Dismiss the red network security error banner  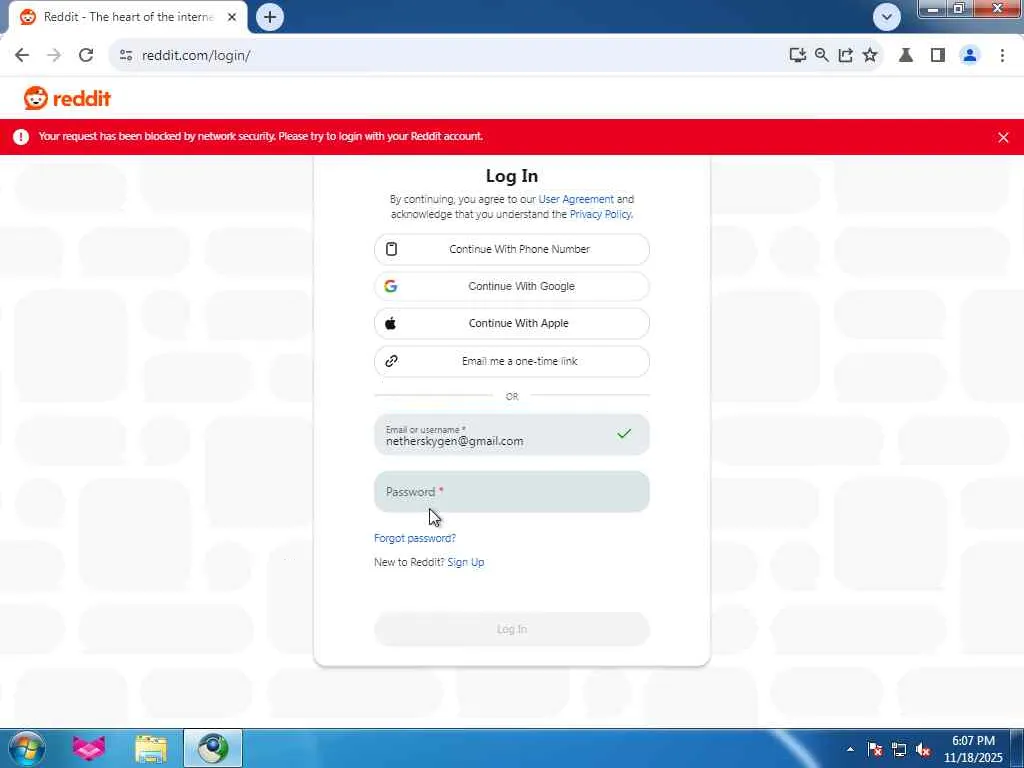pyautogui.click(x=1003, y=137)
